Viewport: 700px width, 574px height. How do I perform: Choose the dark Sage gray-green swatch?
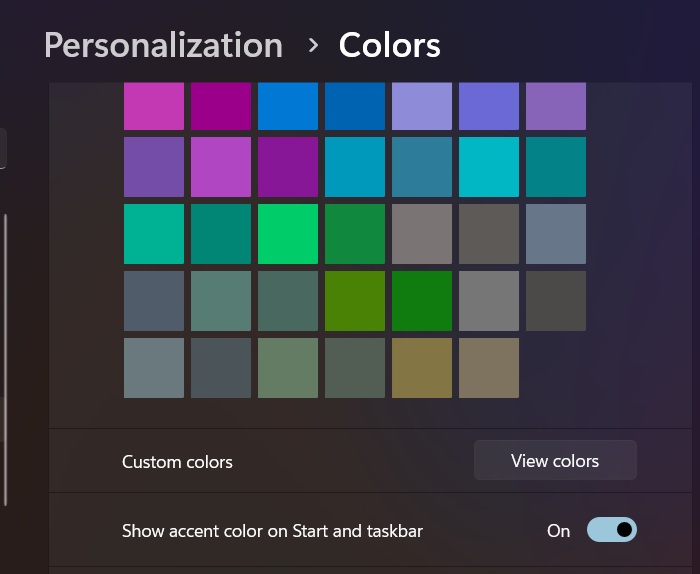point(354,368)
